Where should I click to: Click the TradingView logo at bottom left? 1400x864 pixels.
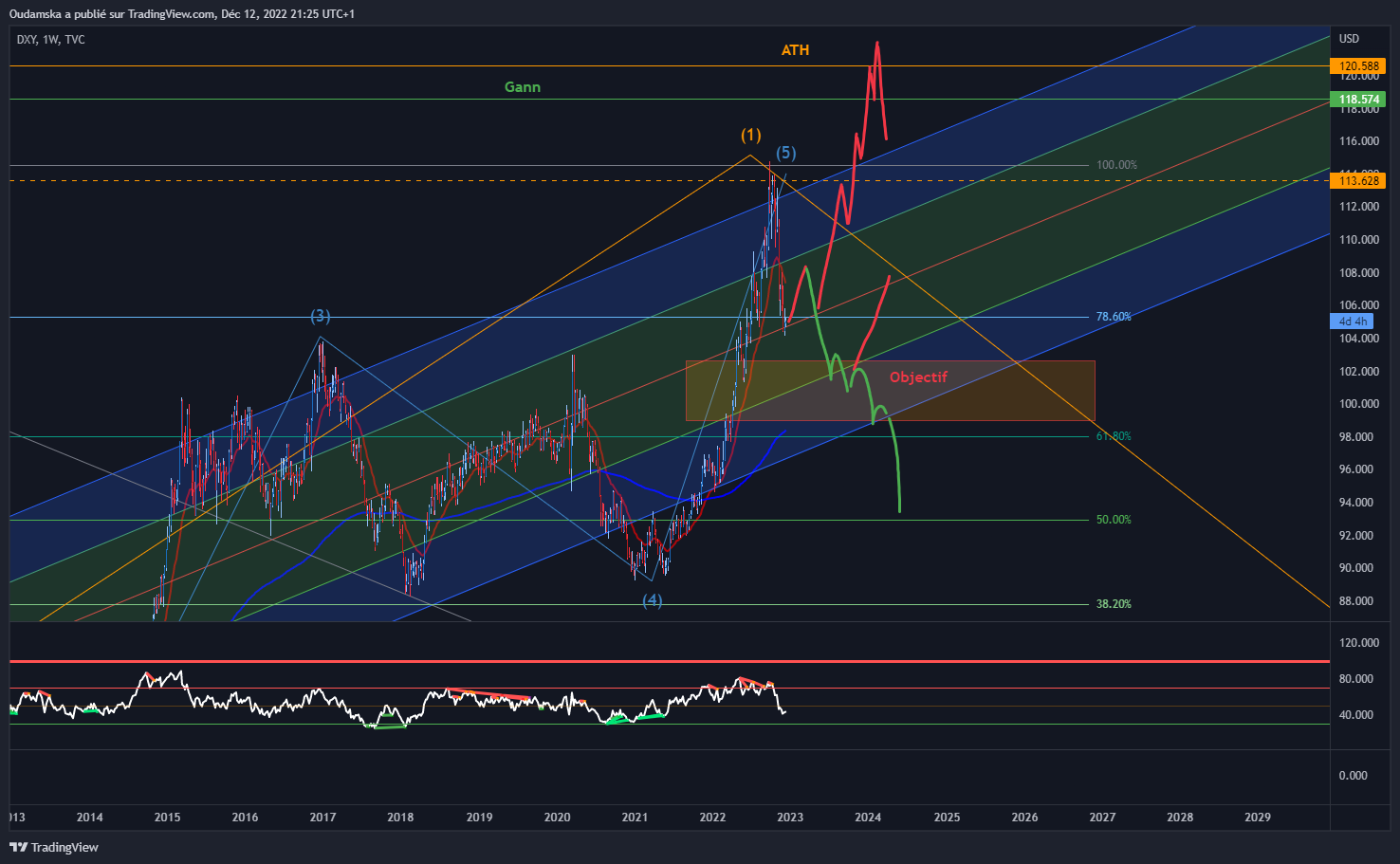click(54, 847)
